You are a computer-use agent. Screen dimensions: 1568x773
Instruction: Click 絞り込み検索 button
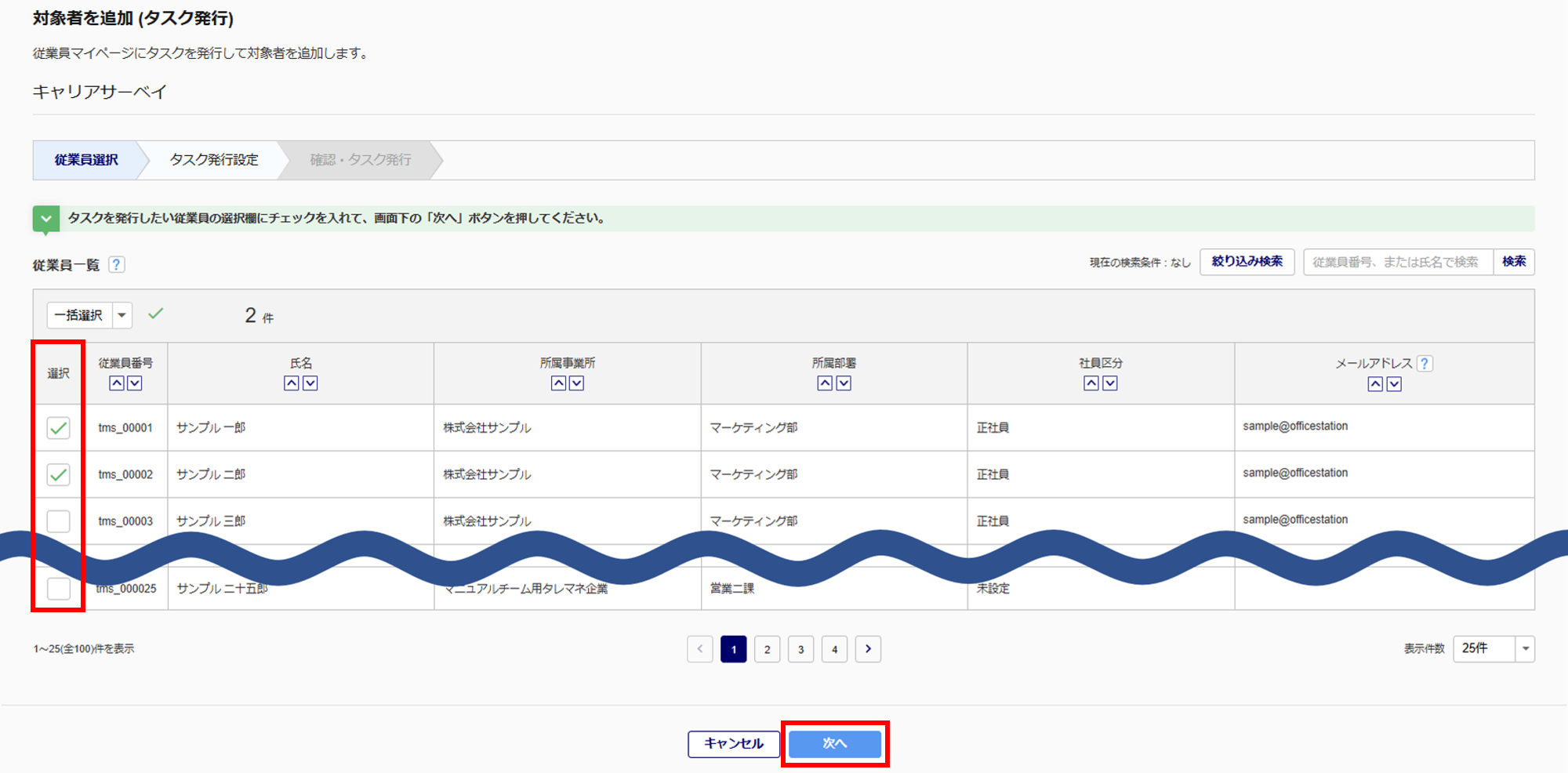point(1247,262)
